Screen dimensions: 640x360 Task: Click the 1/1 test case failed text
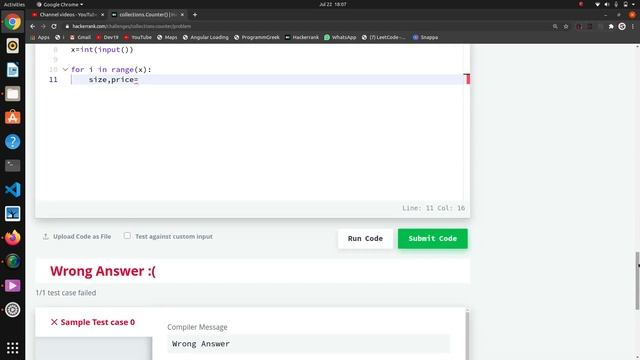[66, 293]
